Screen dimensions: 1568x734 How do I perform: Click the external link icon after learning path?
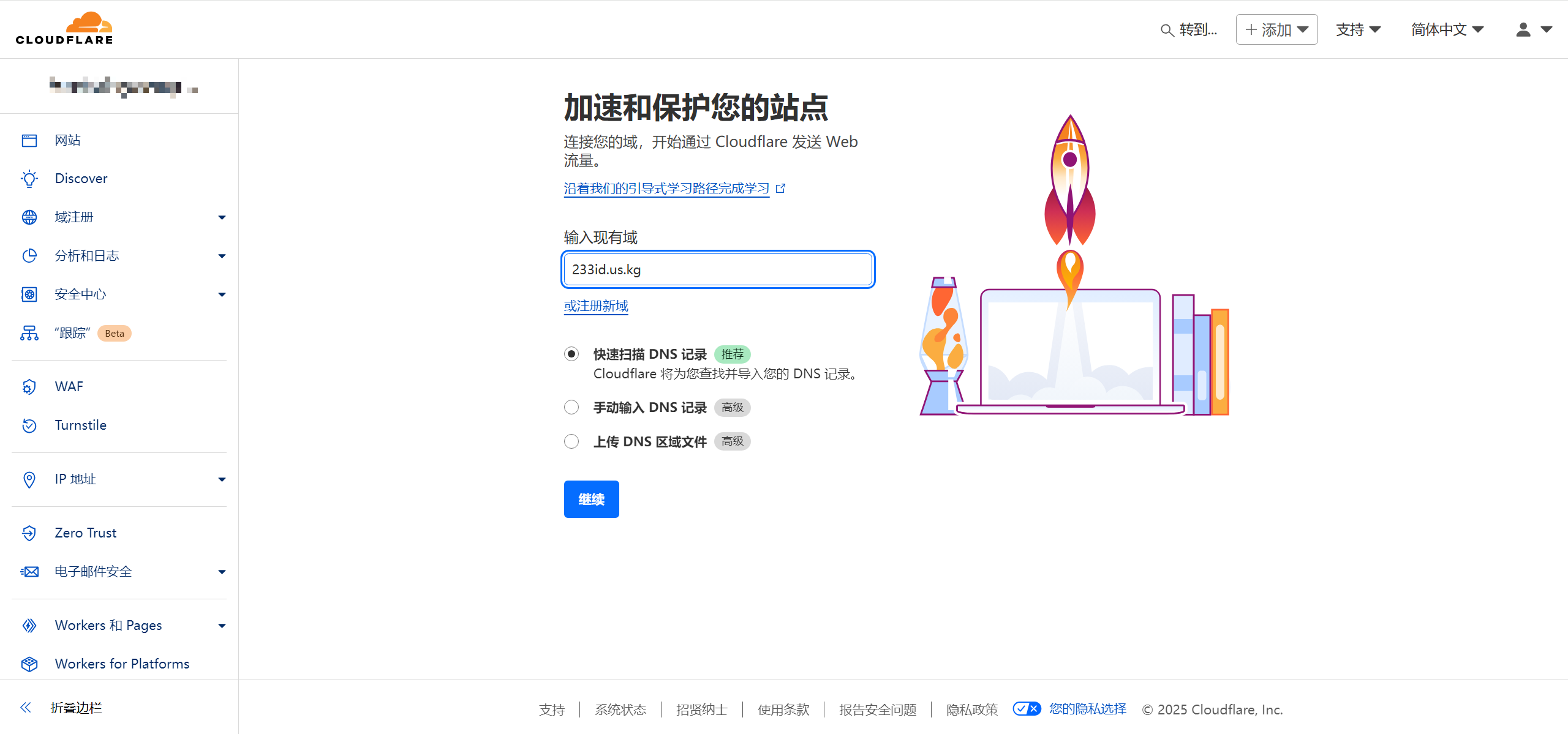tap(780, 189)
